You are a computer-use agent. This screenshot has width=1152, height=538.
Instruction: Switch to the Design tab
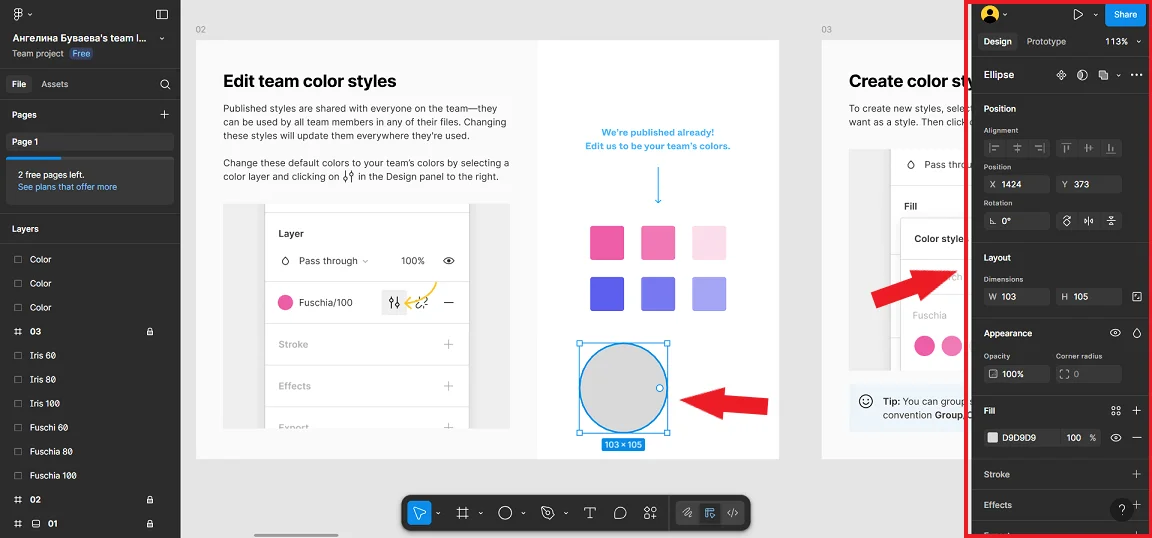pos(998,41)
